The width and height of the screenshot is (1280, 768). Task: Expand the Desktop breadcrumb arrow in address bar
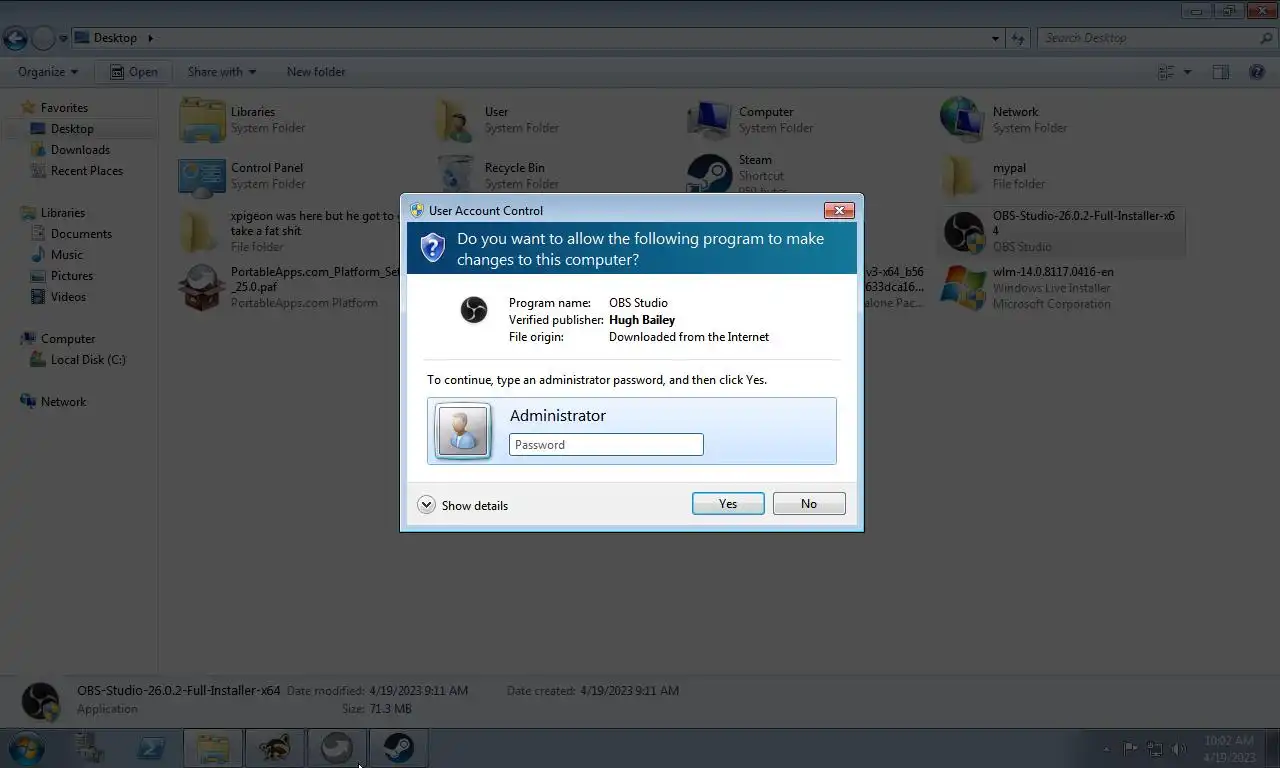click(151, 38)
